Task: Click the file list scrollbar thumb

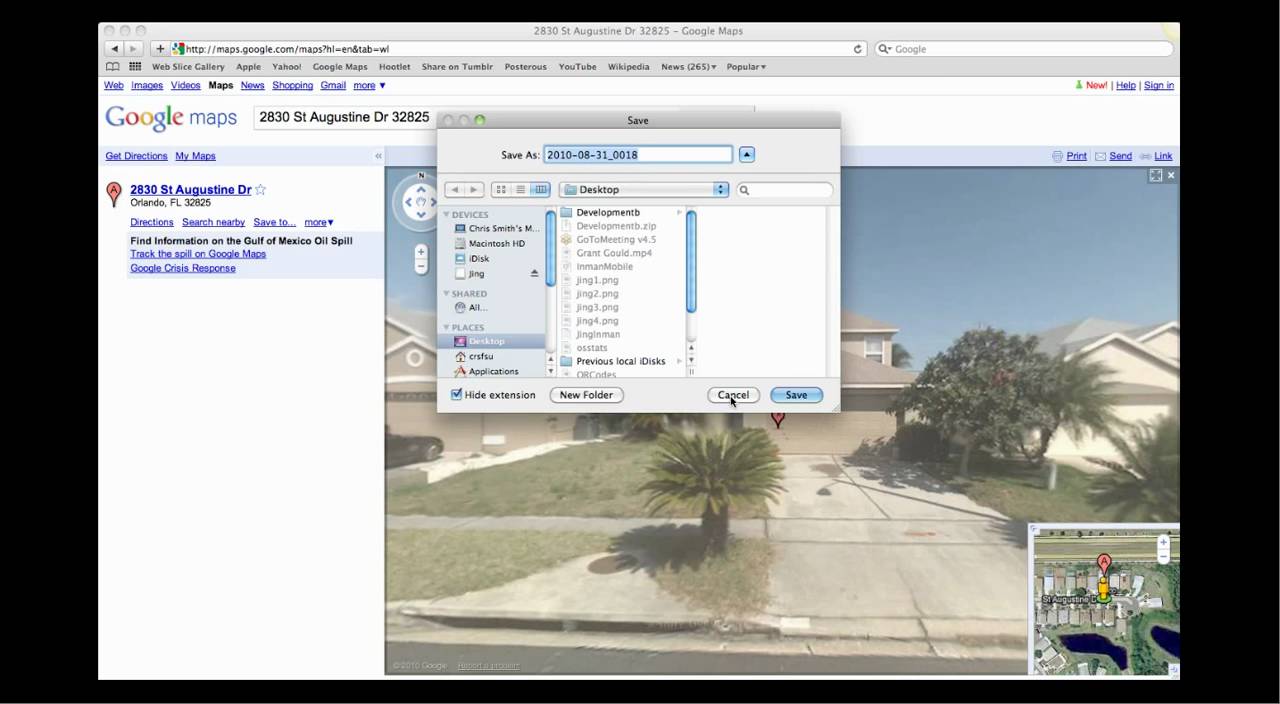Action: pyautogui.click(x=691, y=260)
